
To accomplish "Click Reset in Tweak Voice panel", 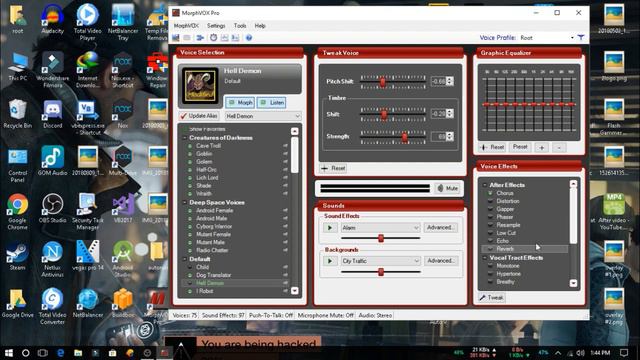I will click(333, 168).
